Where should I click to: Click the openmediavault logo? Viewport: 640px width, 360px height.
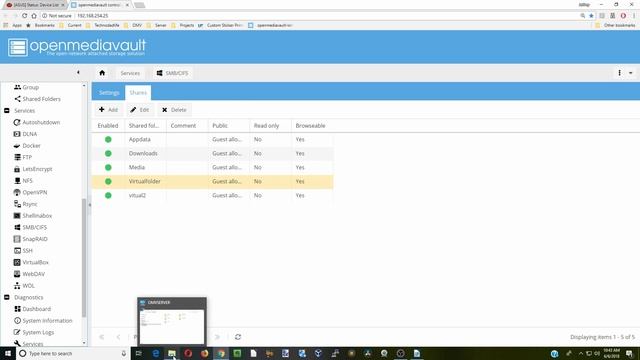(x=77, y=47)
